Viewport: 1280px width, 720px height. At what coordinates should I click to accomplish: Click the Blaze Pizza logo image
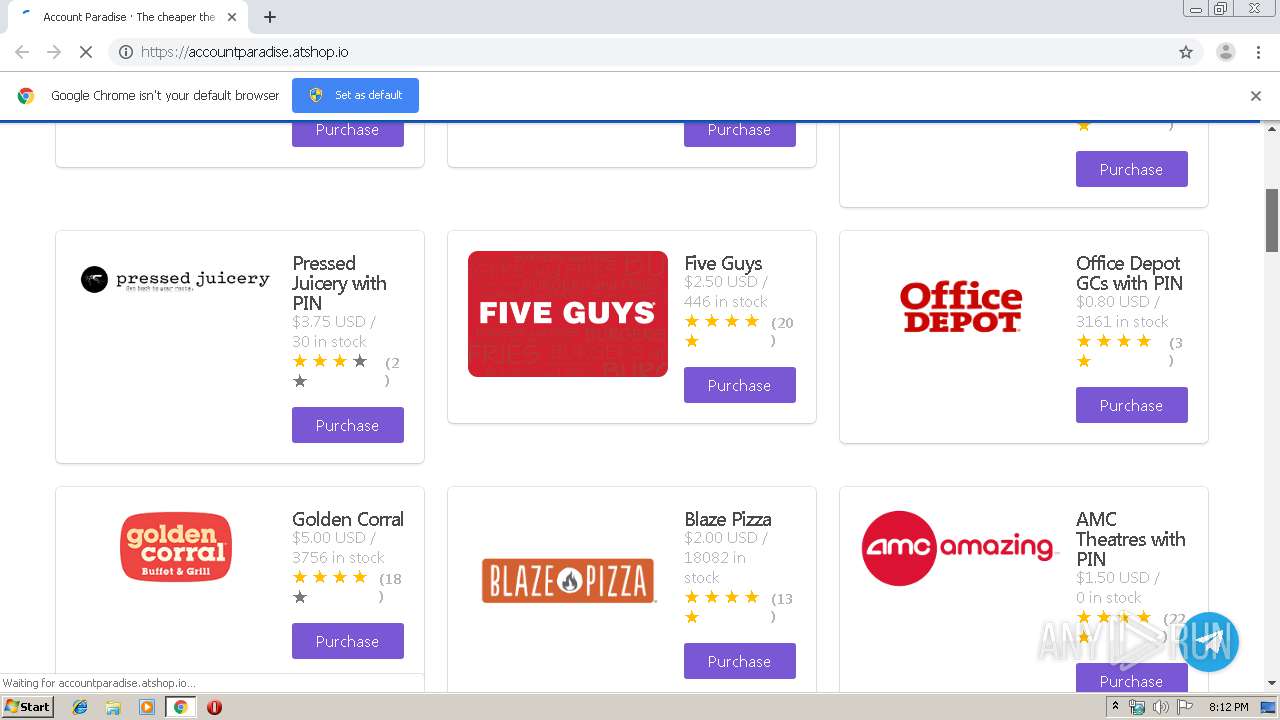click(x=568, y=580)
